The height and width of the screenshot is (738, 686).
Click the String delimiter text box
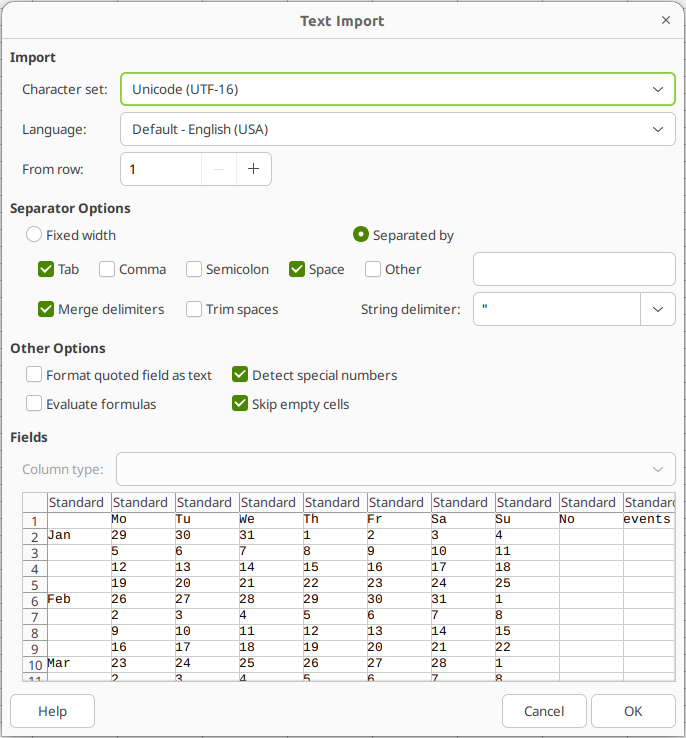557,309
